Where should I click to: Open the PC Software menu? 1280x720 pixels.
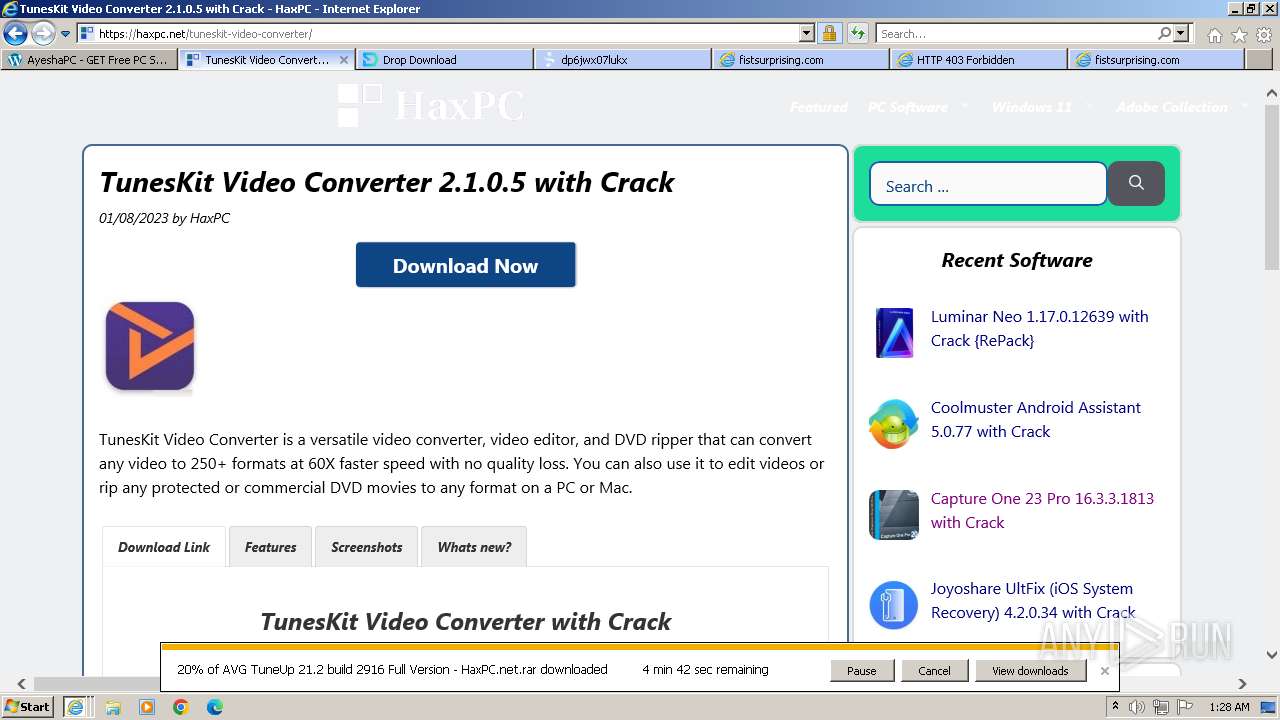click(908, 107)
